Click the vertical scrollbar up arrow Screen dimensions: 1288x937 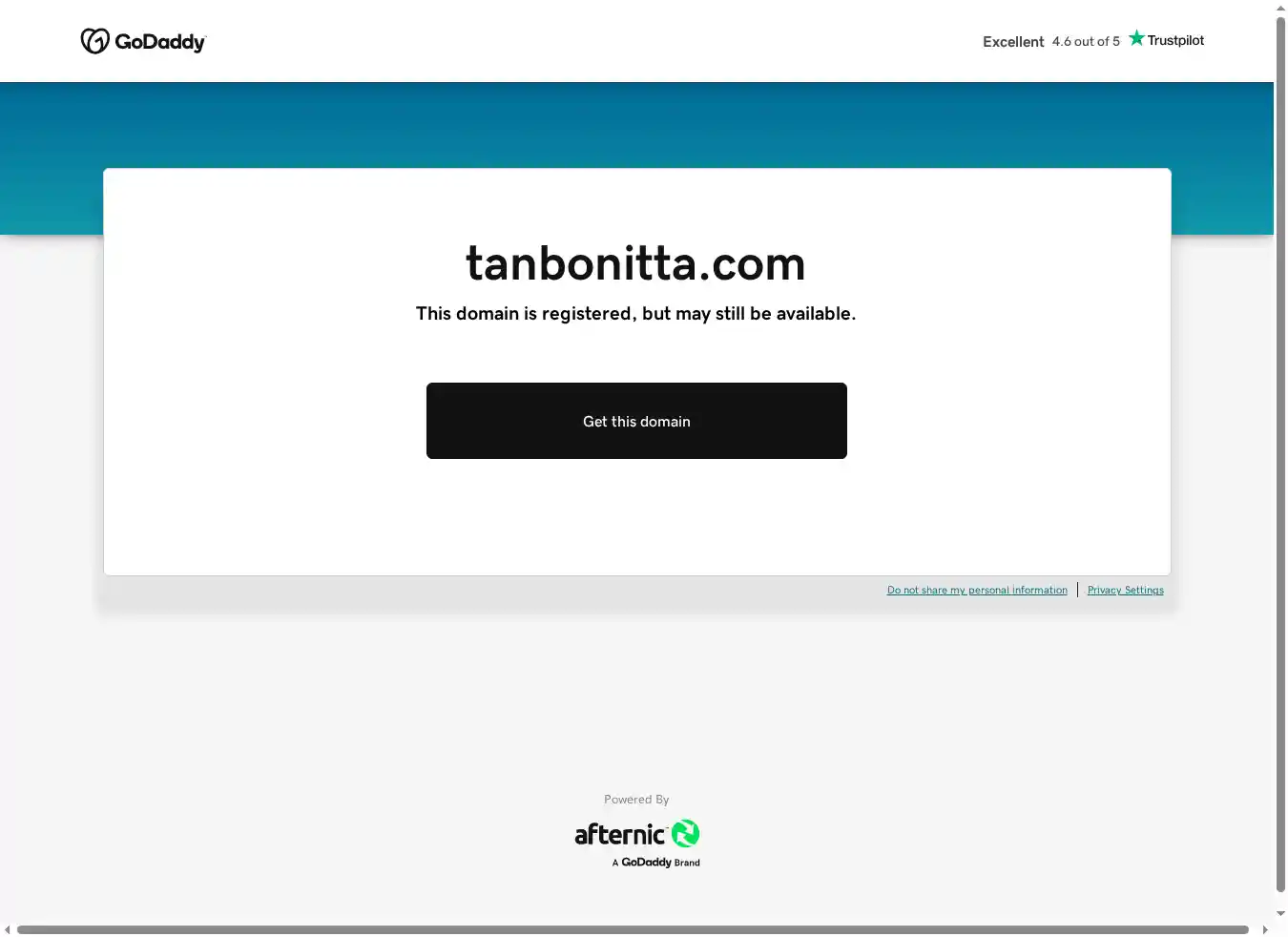pos(1280,8)
